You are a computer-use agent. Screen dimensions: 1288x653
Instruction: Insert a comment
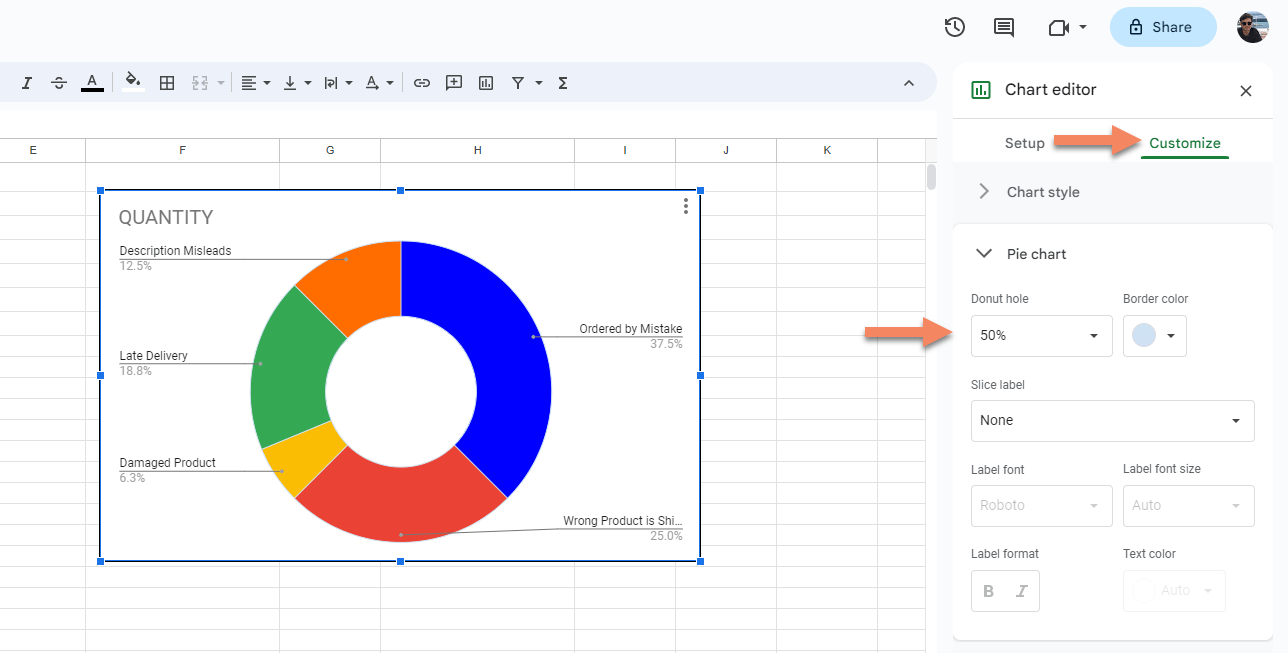tap(453, 83)
